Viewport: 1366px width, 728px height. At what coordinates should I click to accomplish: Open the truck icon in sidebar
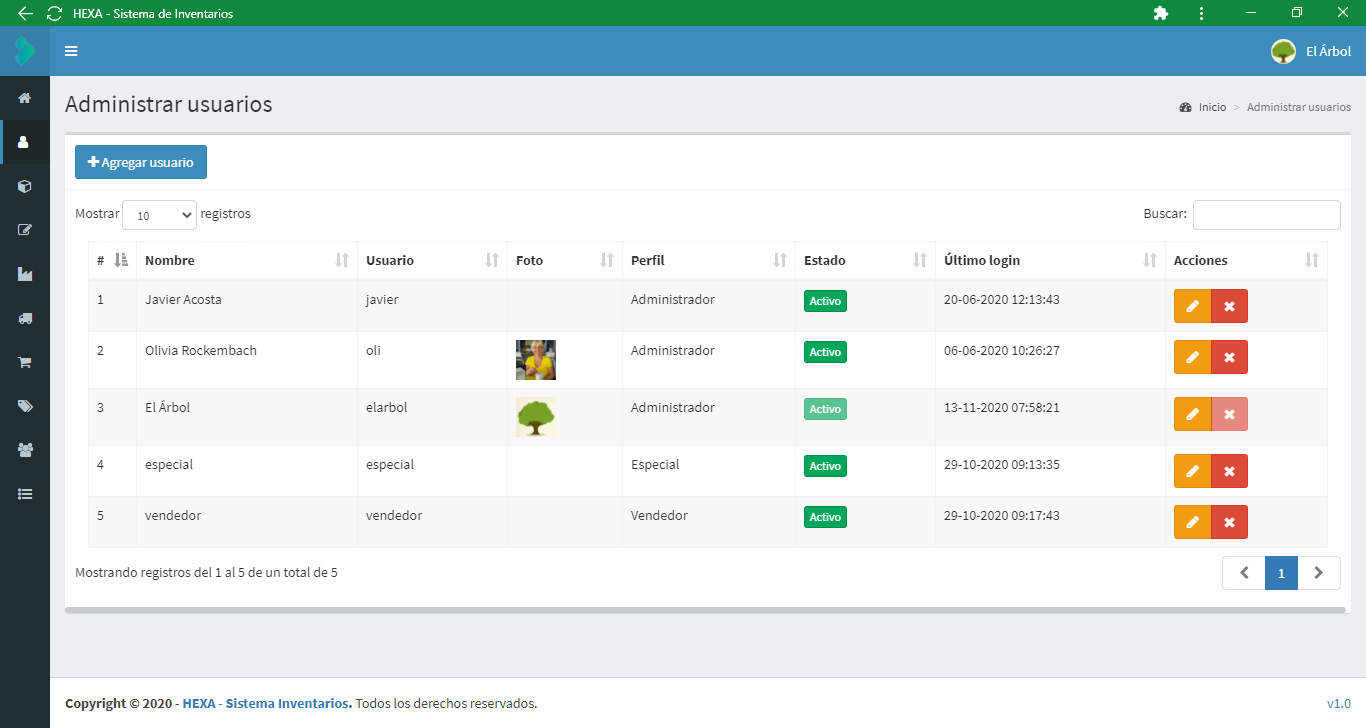(x=25, y=318)
